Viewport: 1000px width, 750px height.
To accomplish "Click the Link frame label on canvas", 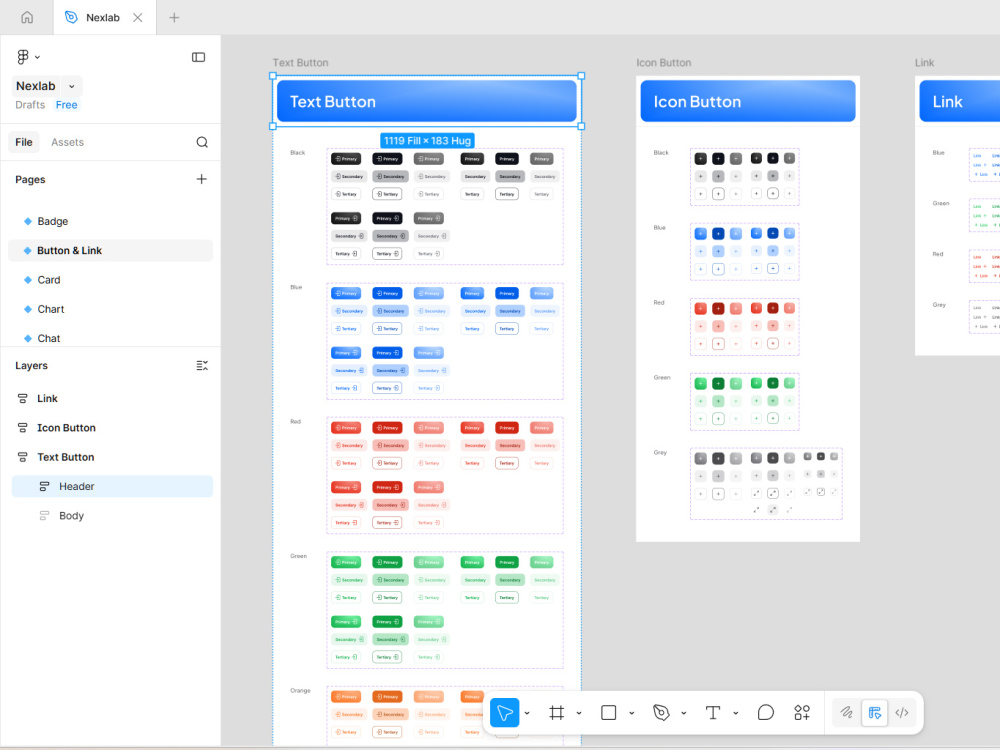I will pos(924,62).
